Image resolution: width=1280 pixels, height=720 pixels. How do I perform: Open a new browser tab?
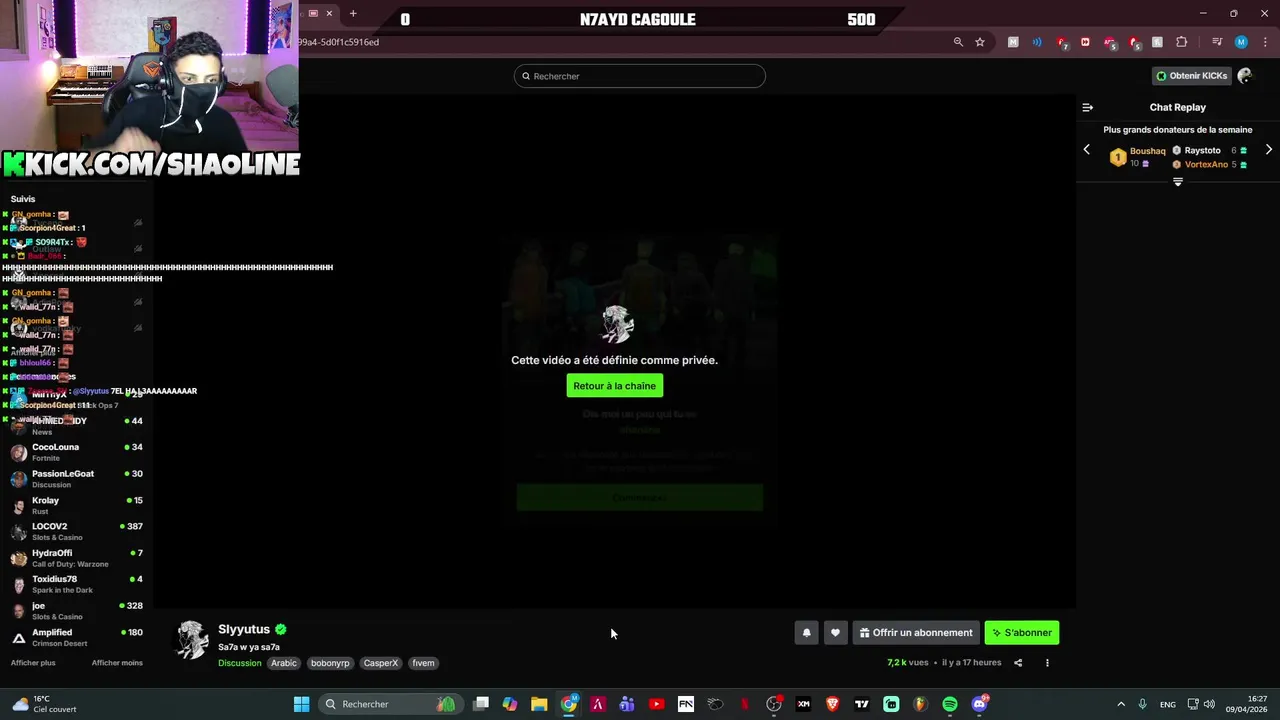[x=353, y=13]
